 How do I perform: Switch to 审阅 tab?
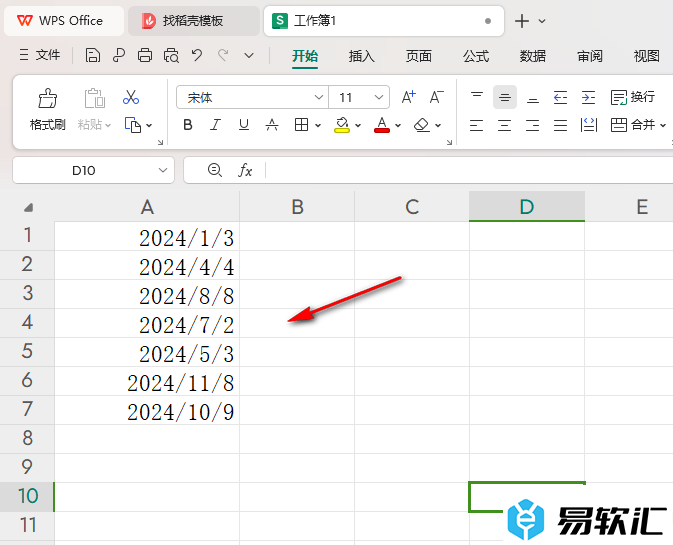(x=590, y=56)
